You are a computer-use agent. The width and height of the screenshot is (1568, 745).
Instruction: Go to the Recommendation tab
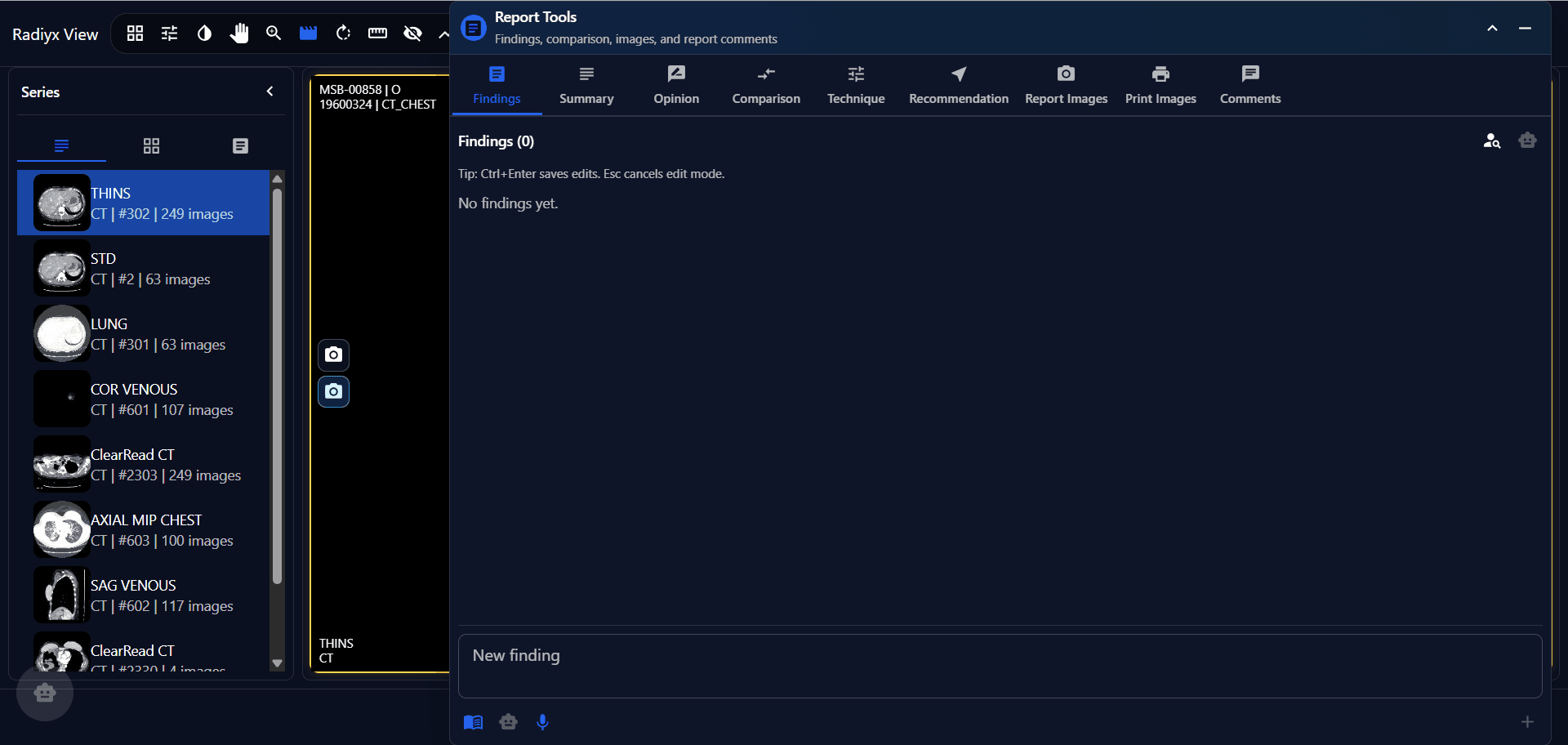click(x=959, y=85)
